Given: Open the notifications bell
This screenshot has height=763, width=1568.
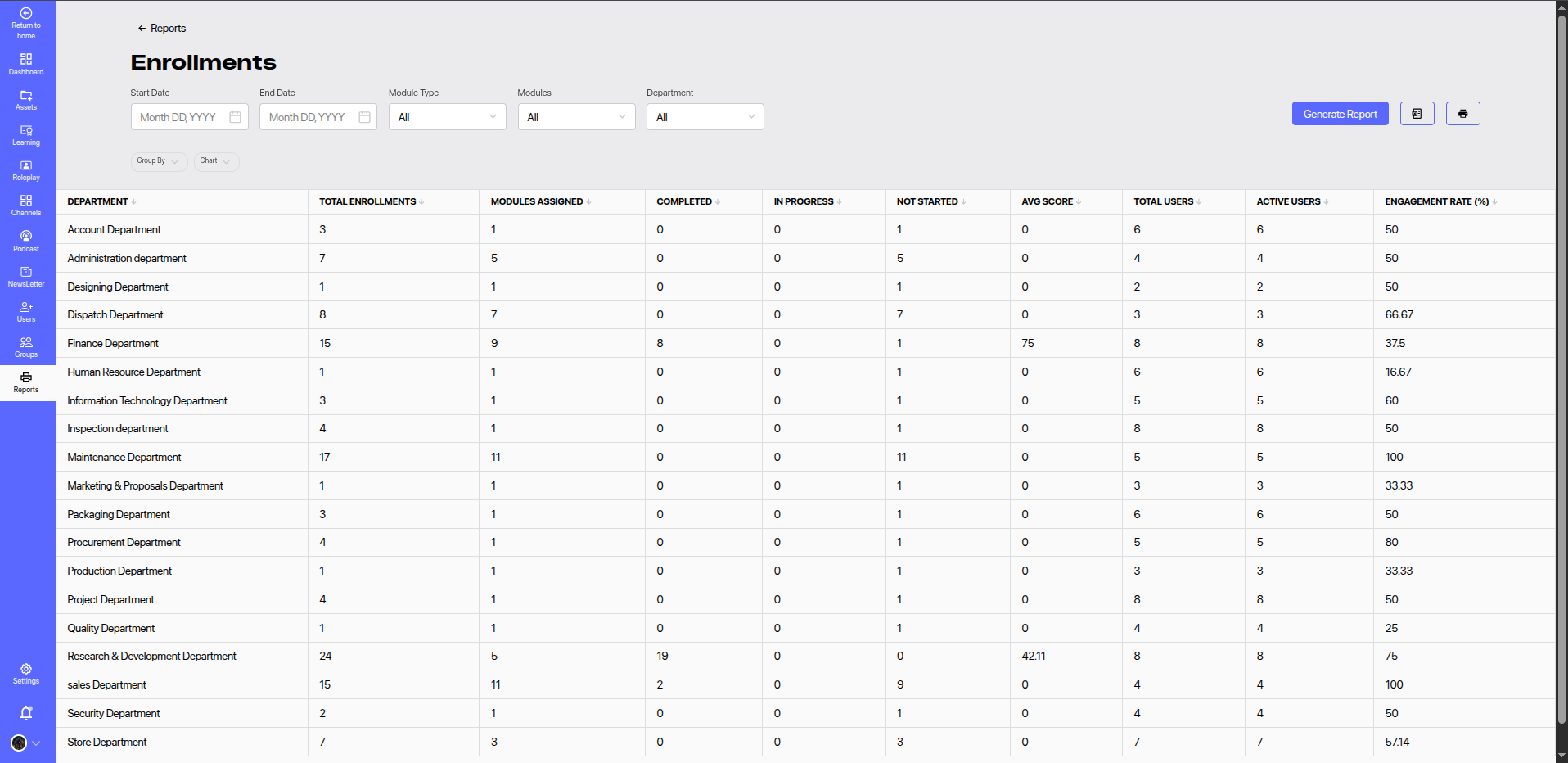Looking at the screenshot, I should pyautogui.click(x=26, y=713).
